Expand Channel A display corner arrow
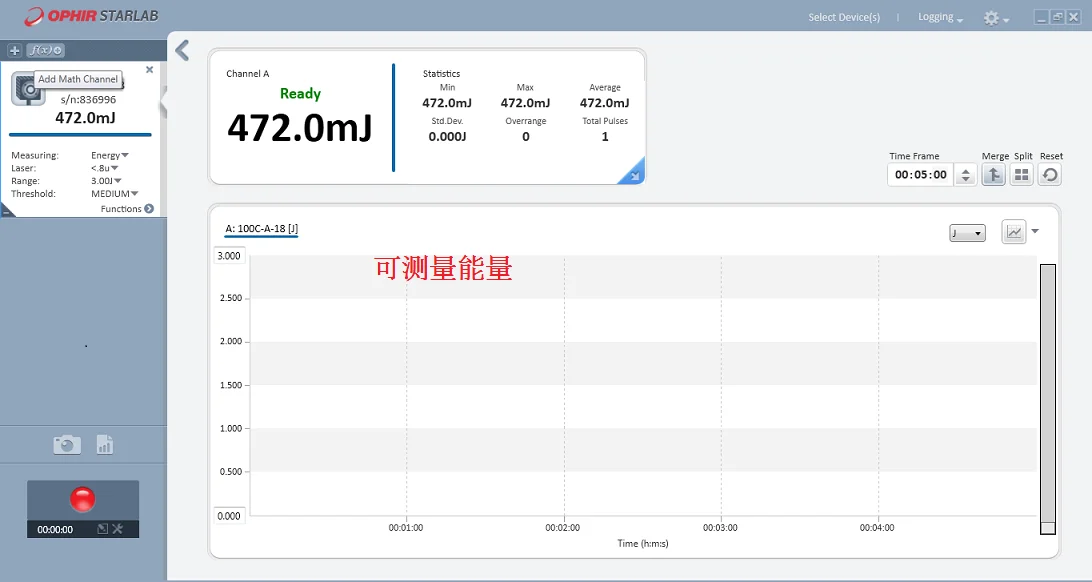Screen dimensions: 1092x582 tap(632, 173)
